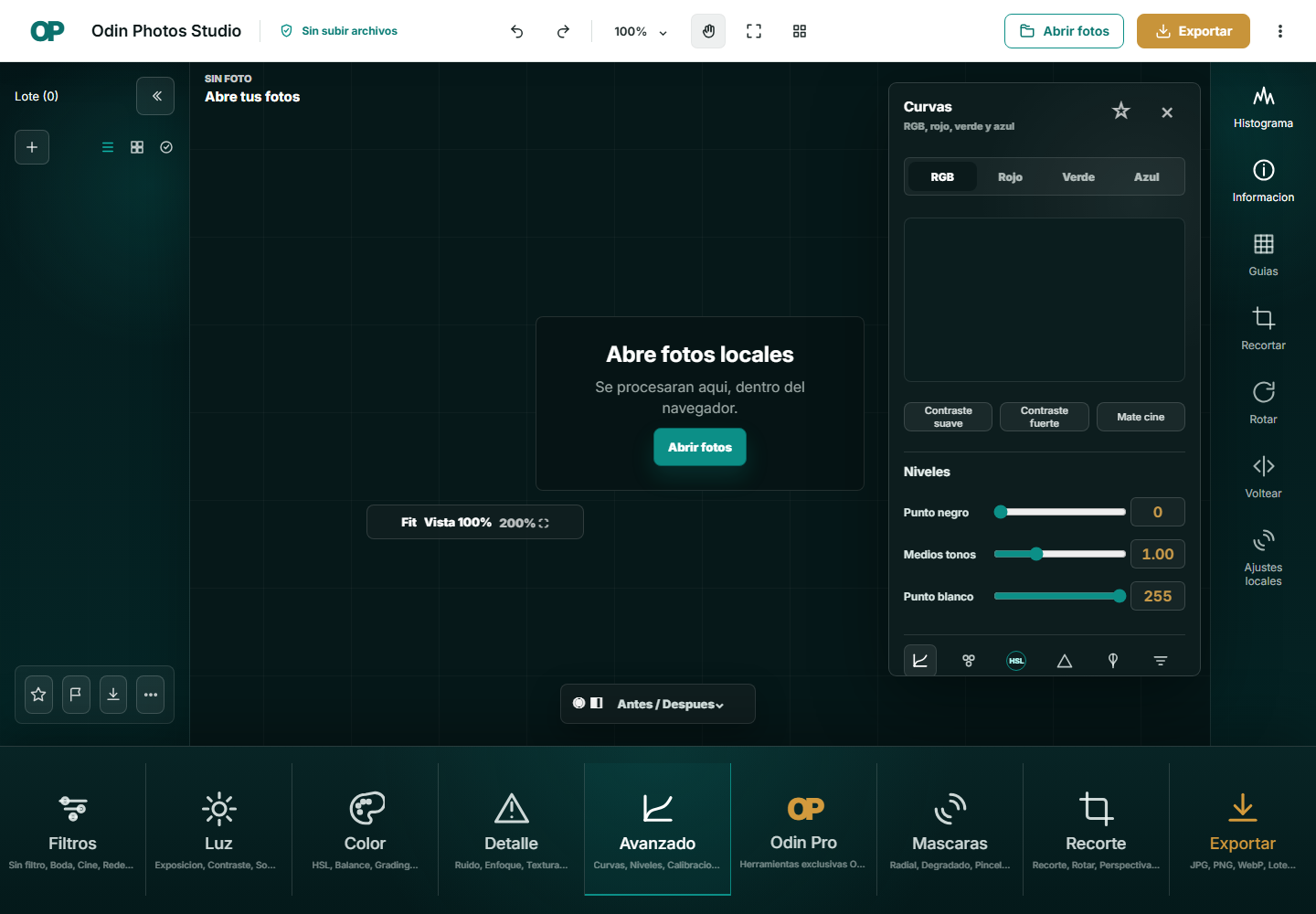Click the star rating button in Lote panel

click(x=38, y=695)
